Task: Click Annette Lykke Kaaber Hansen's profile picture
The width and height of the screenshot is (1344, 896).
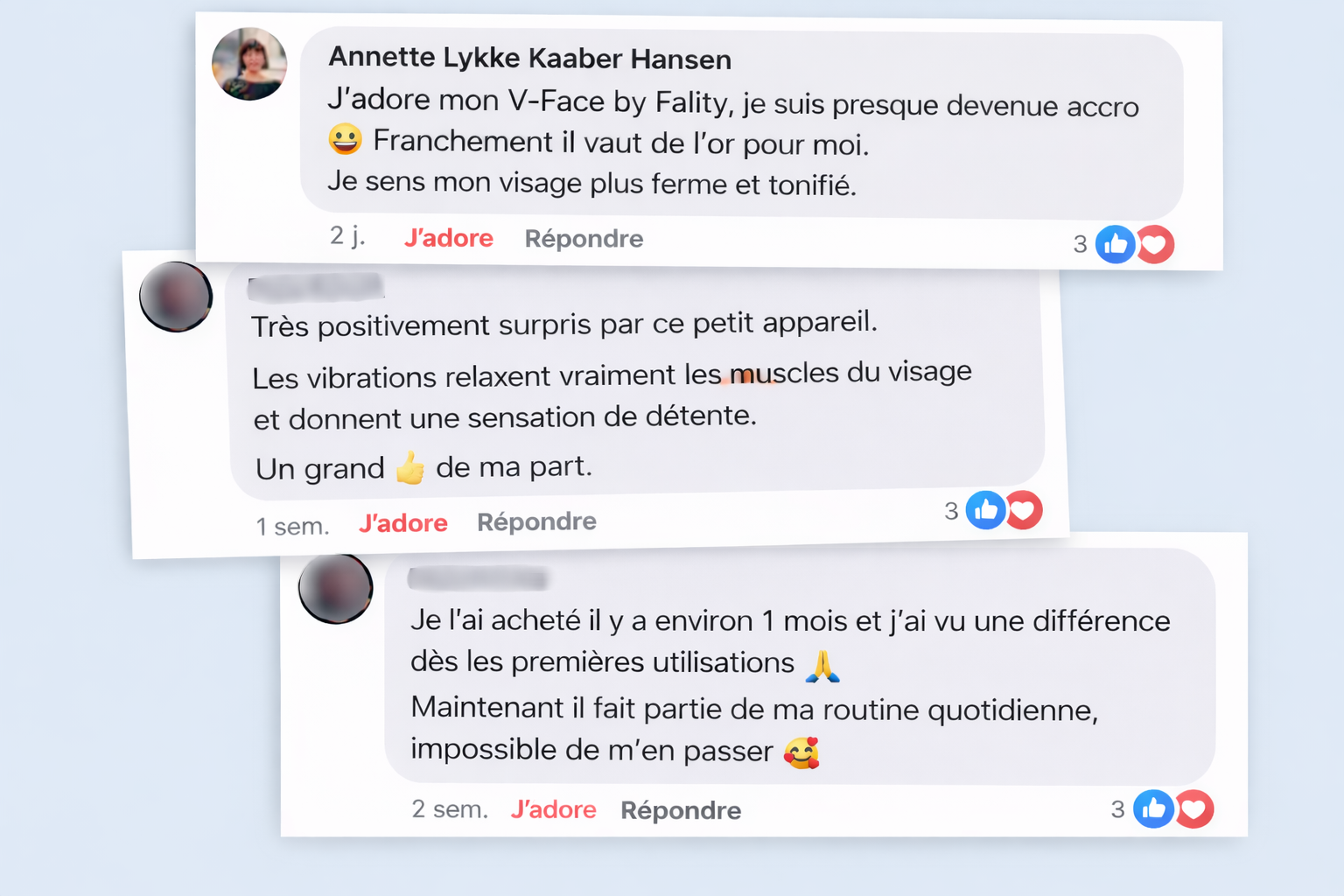Action: (249, 64)
